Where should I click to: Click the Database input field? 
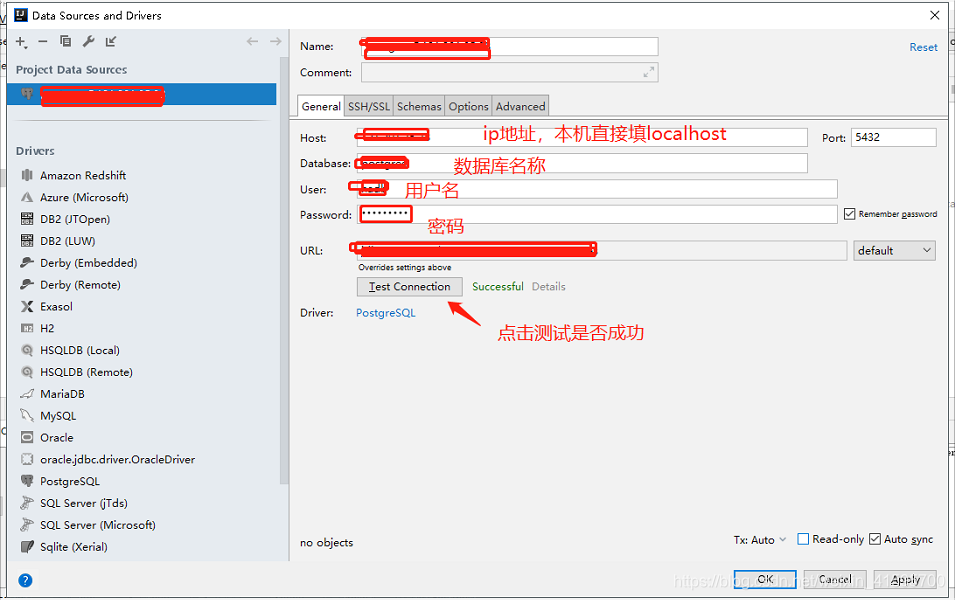(x=582, y=163)
